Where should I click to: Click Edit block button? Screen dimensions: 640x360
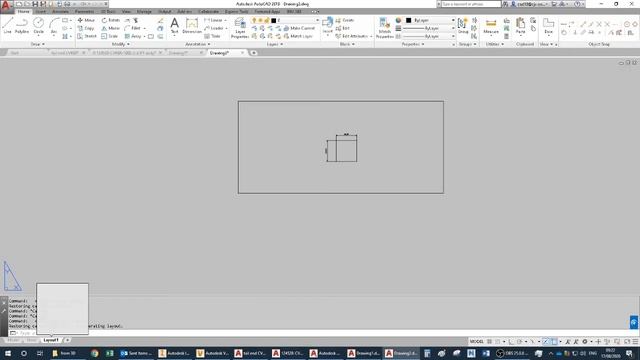click(342, 28)
